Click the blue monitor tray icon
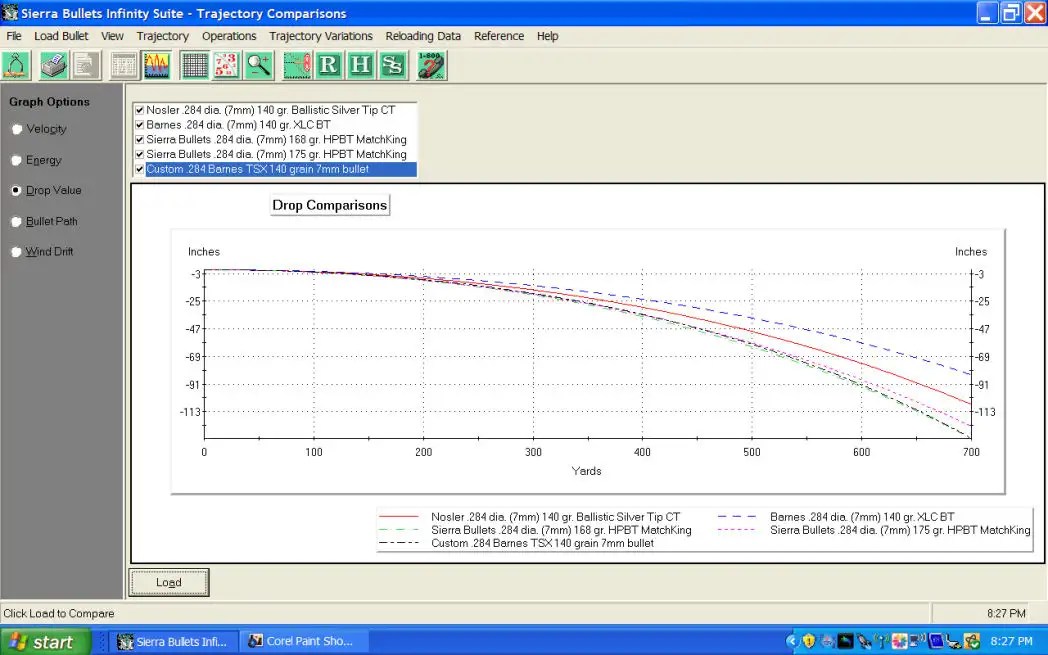Image resolution: width=1048 pixels, height=655 pixels. pyautogui.click(x=936, y=642)
